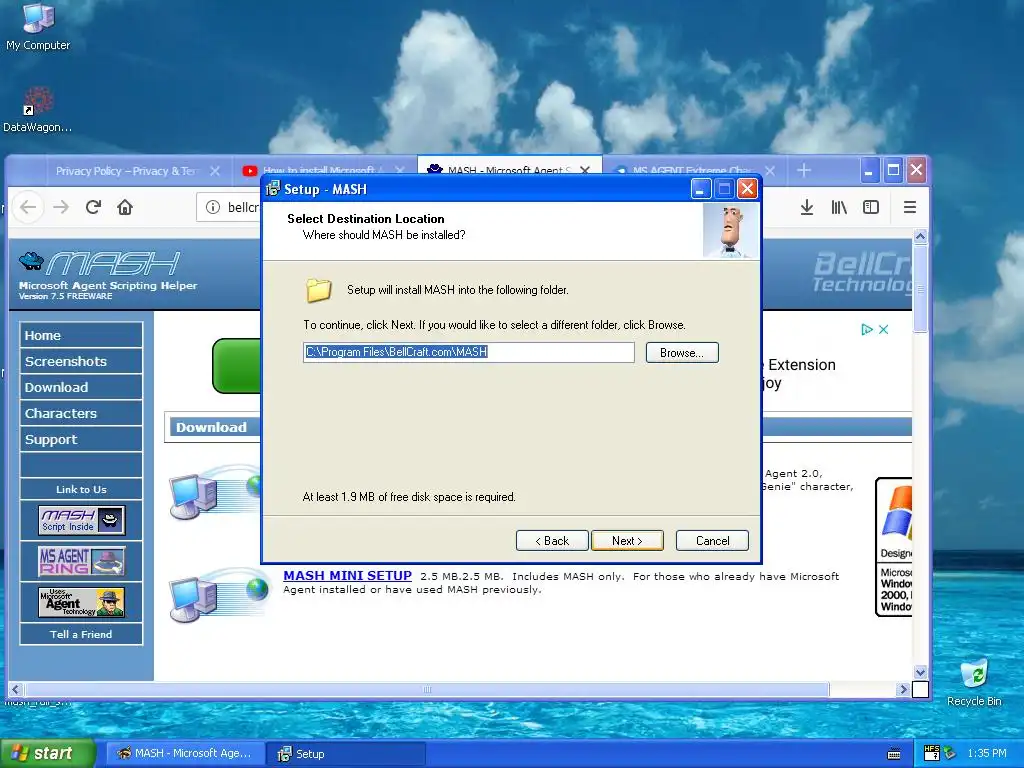Click the HFS tray icon
The width and height of the screenshot is (1024, 768).
point(931,753)
